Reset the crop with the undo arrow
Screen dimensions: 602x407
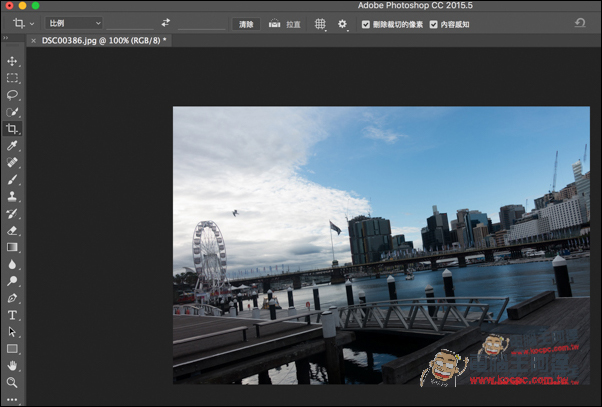pos(580,23)
